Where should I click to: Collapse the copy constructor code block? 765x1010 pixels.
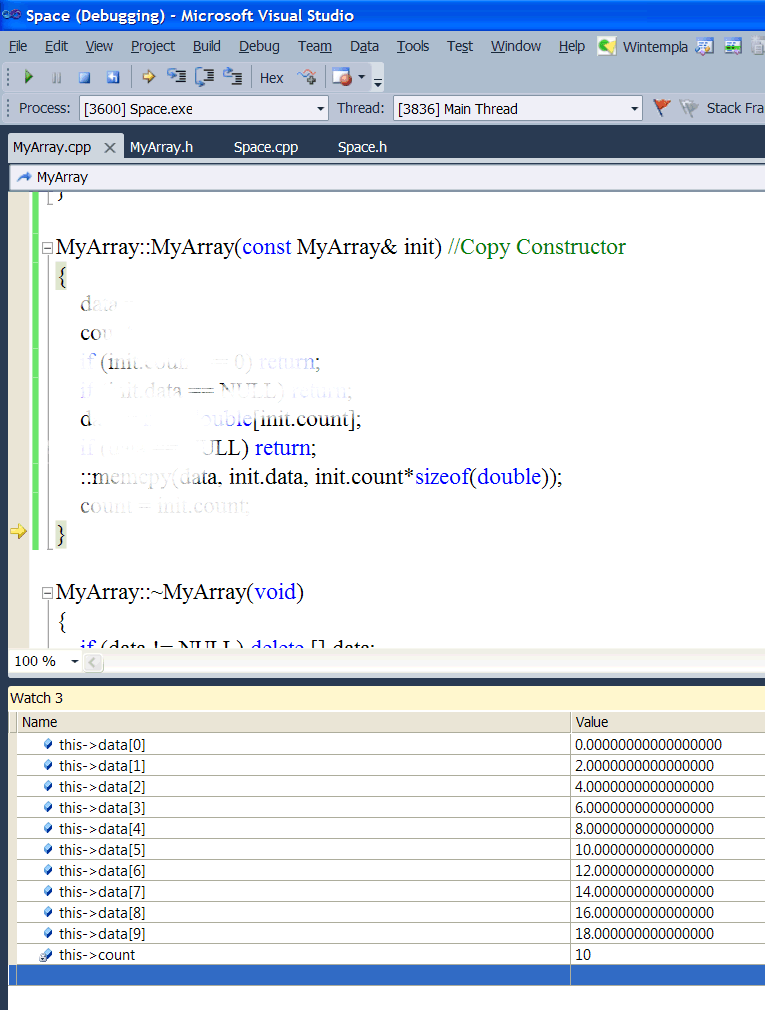(47, 247)
